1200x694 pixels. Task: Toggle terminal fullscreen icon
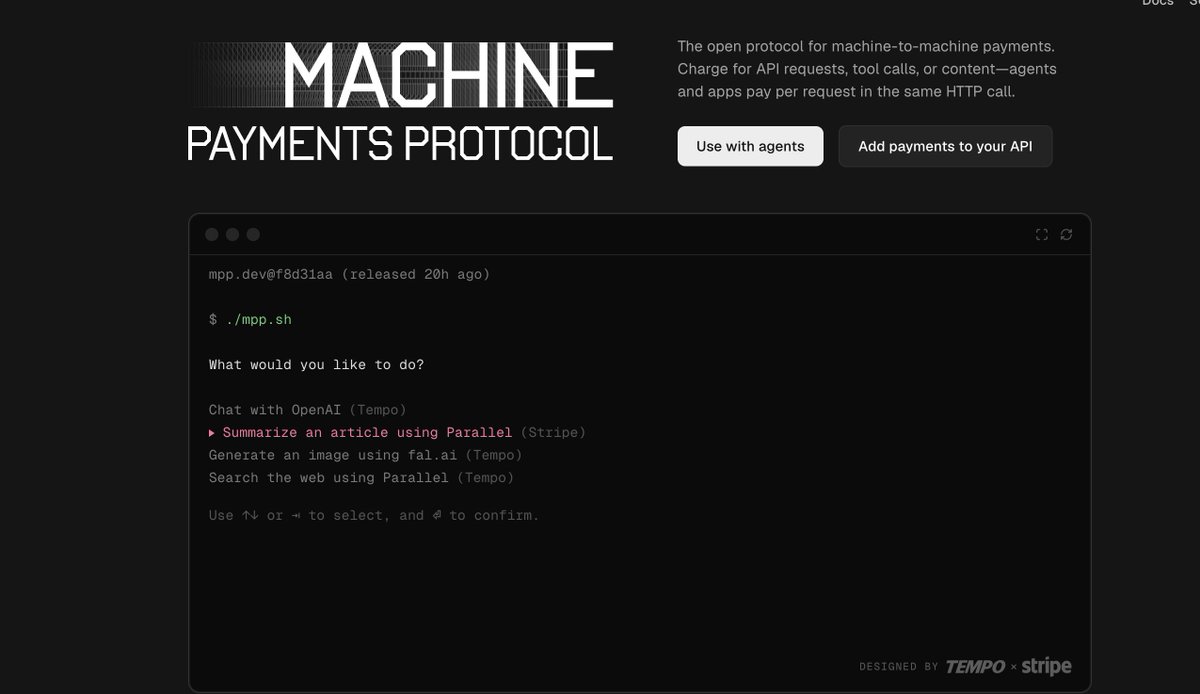coord(1042,235)
